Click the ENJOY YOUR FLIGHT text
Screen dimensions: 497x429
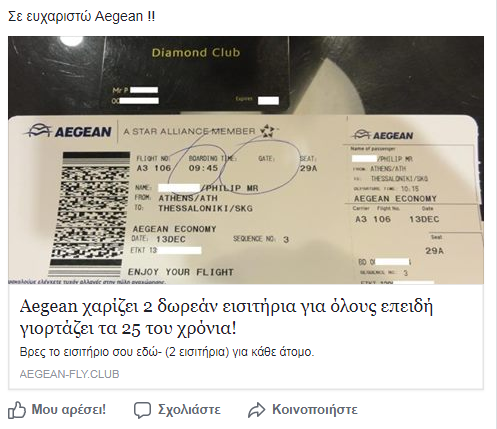(181, 272)
